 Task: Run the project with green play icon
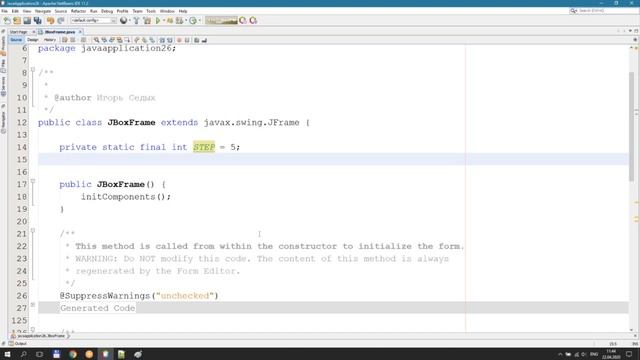tap(158, 20)
